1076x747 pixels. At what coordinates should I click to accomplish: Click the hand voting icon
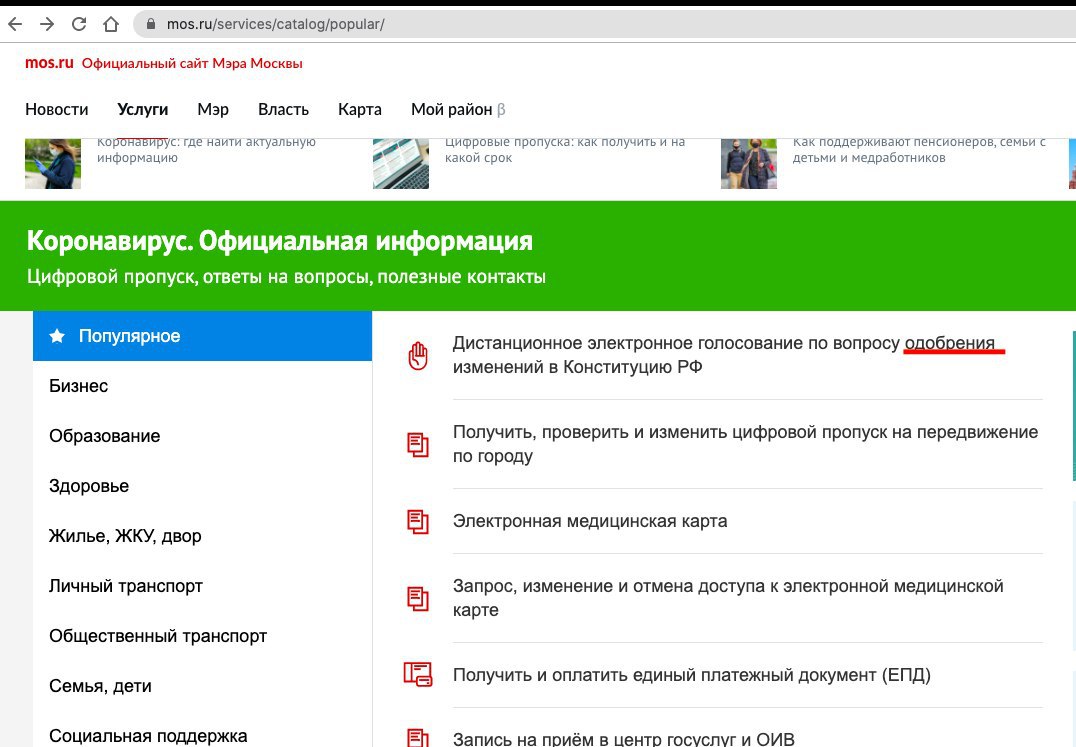coord(418,355)
